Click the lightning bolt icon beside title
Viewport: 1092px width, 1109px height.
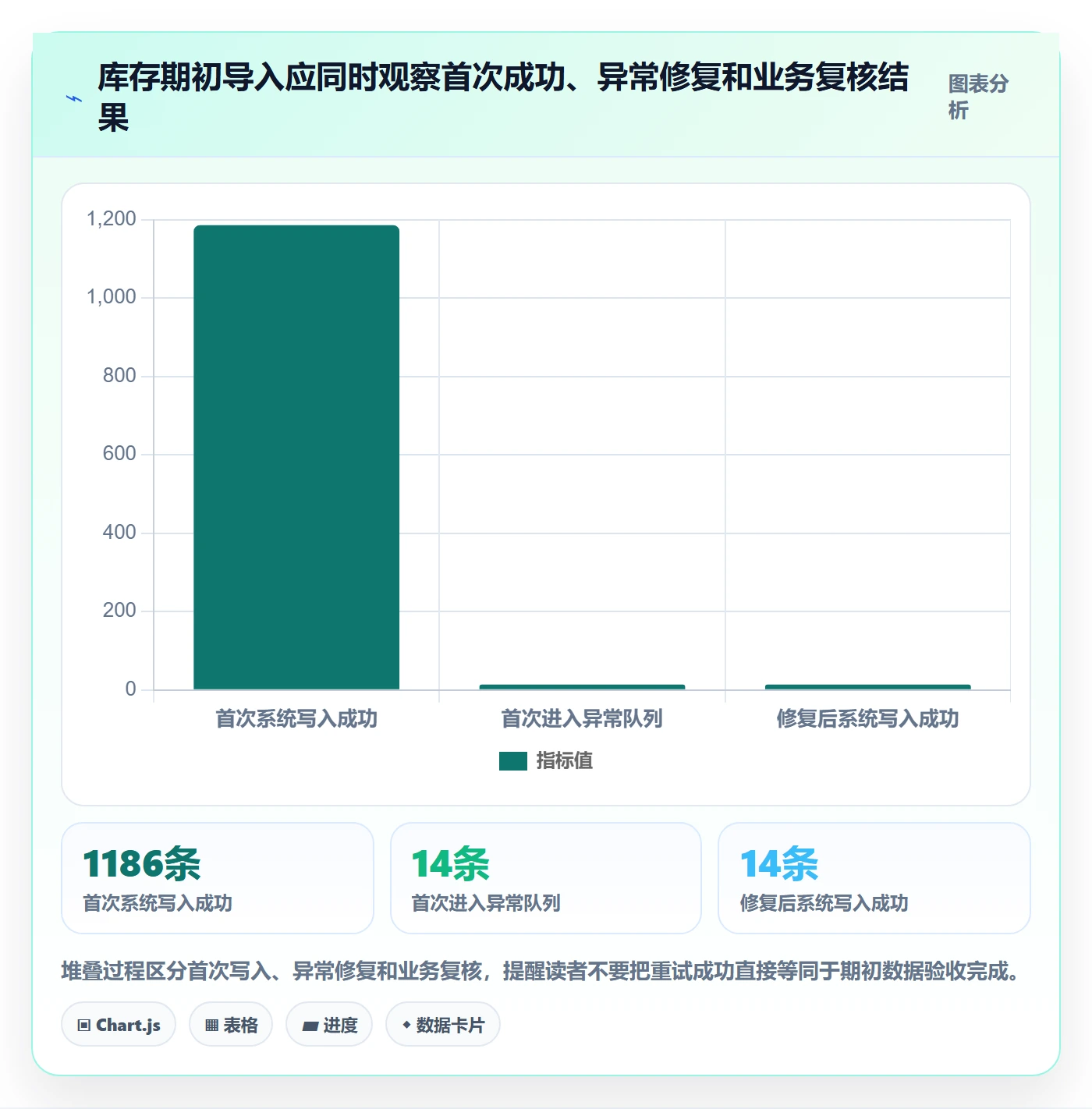(x=74, y=99)
